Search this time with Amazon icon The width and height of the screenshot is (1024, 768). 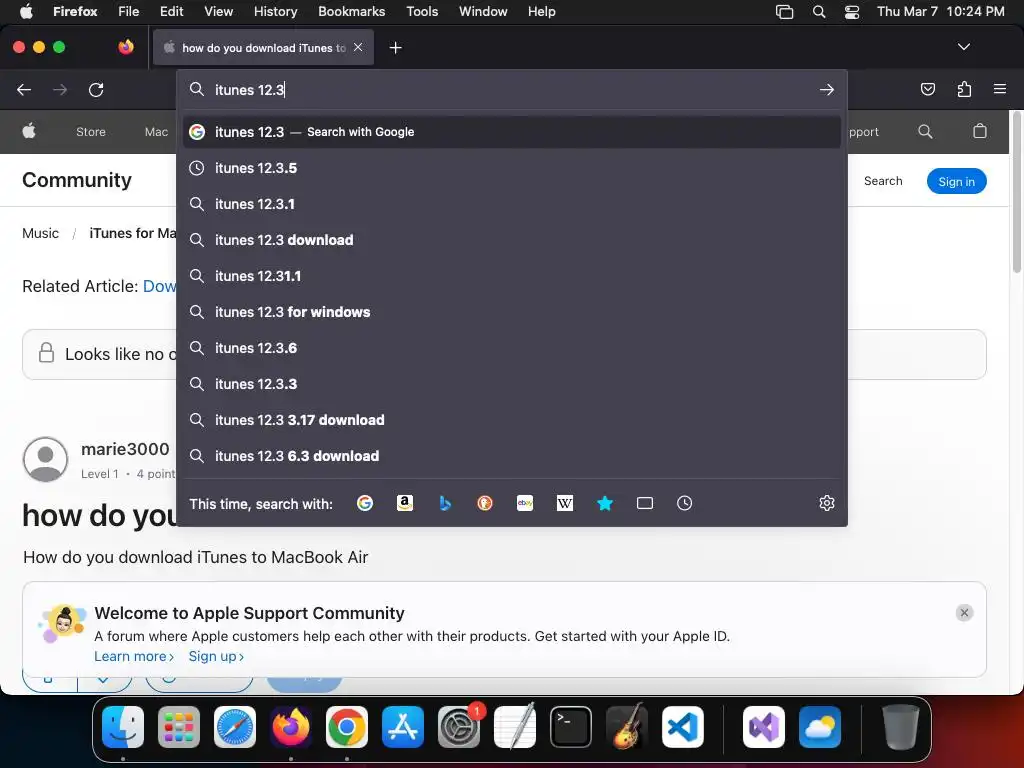[405, 503]
